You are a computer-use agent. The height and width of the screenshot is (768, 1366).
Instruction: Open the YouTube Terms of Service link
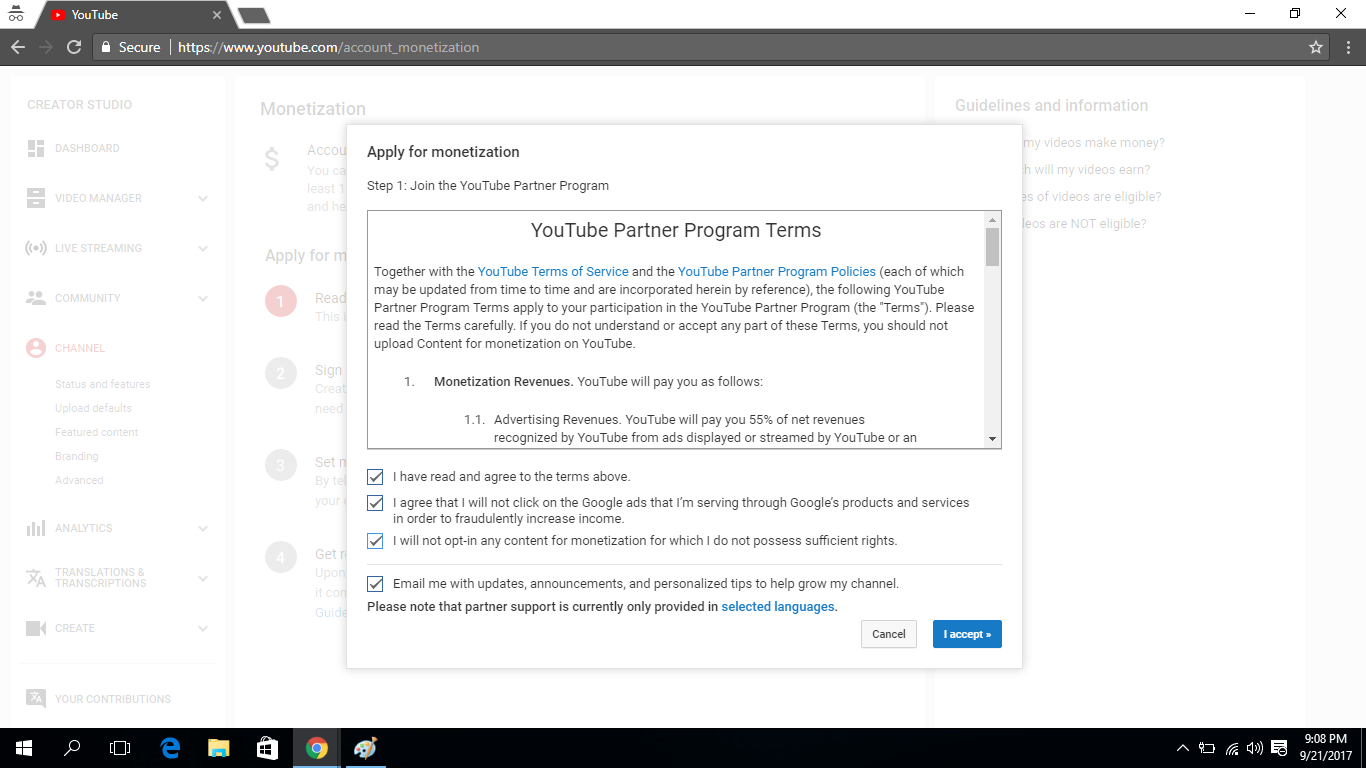pos(553,271)
